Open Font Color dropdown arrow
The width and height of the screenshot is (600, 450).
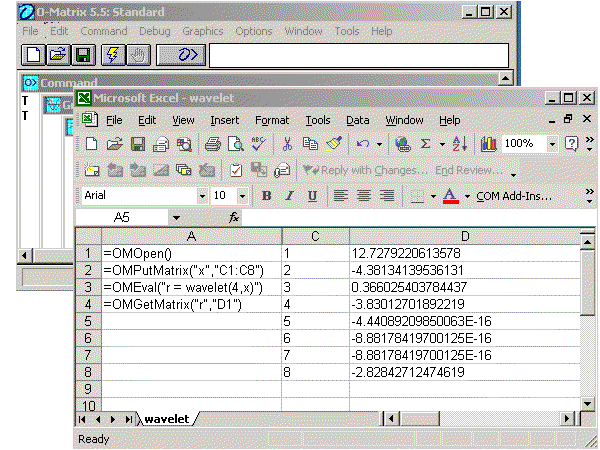click(x=467, y=196)
